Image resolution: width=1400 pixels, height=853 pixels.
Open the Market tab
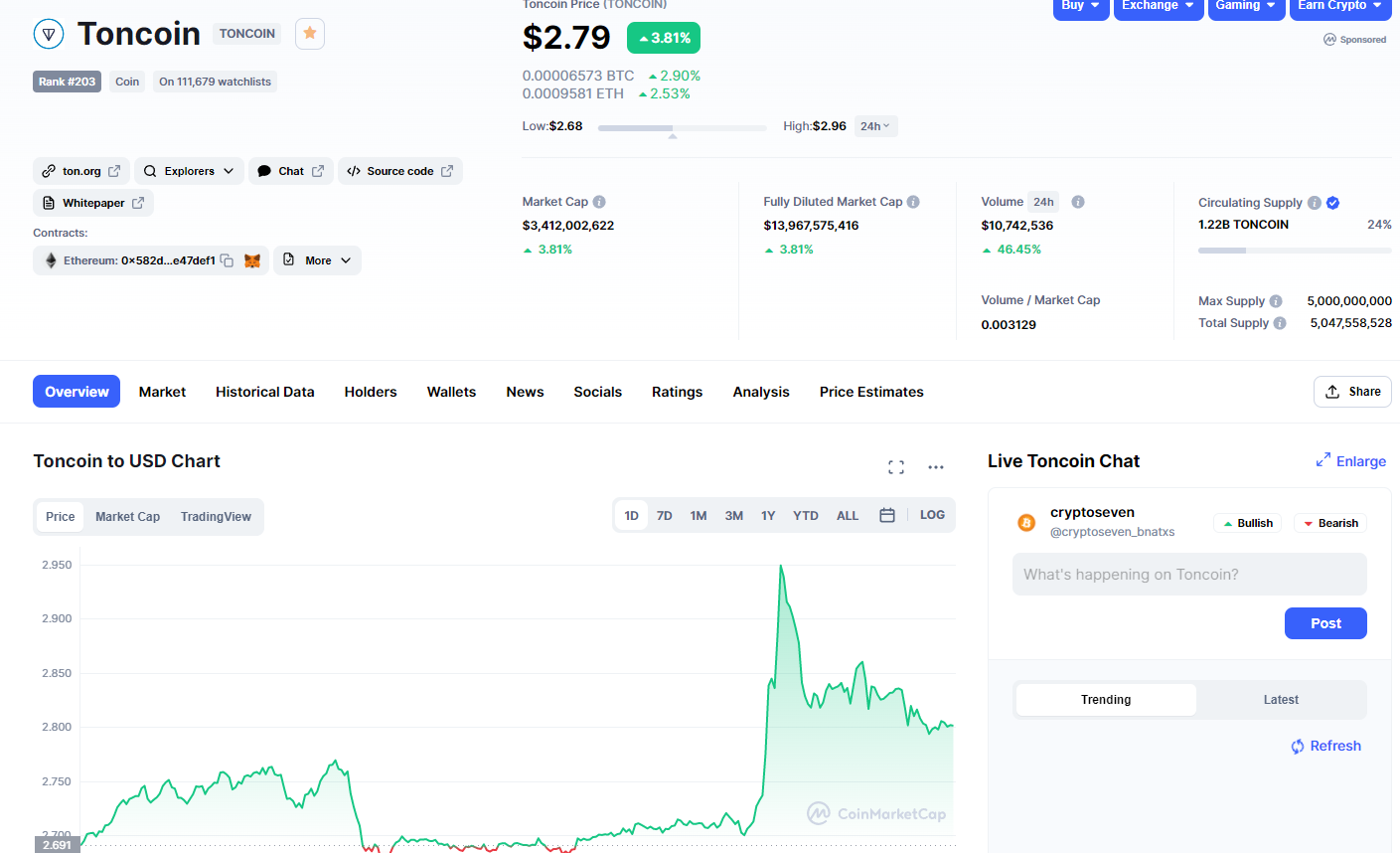[162, 392]
